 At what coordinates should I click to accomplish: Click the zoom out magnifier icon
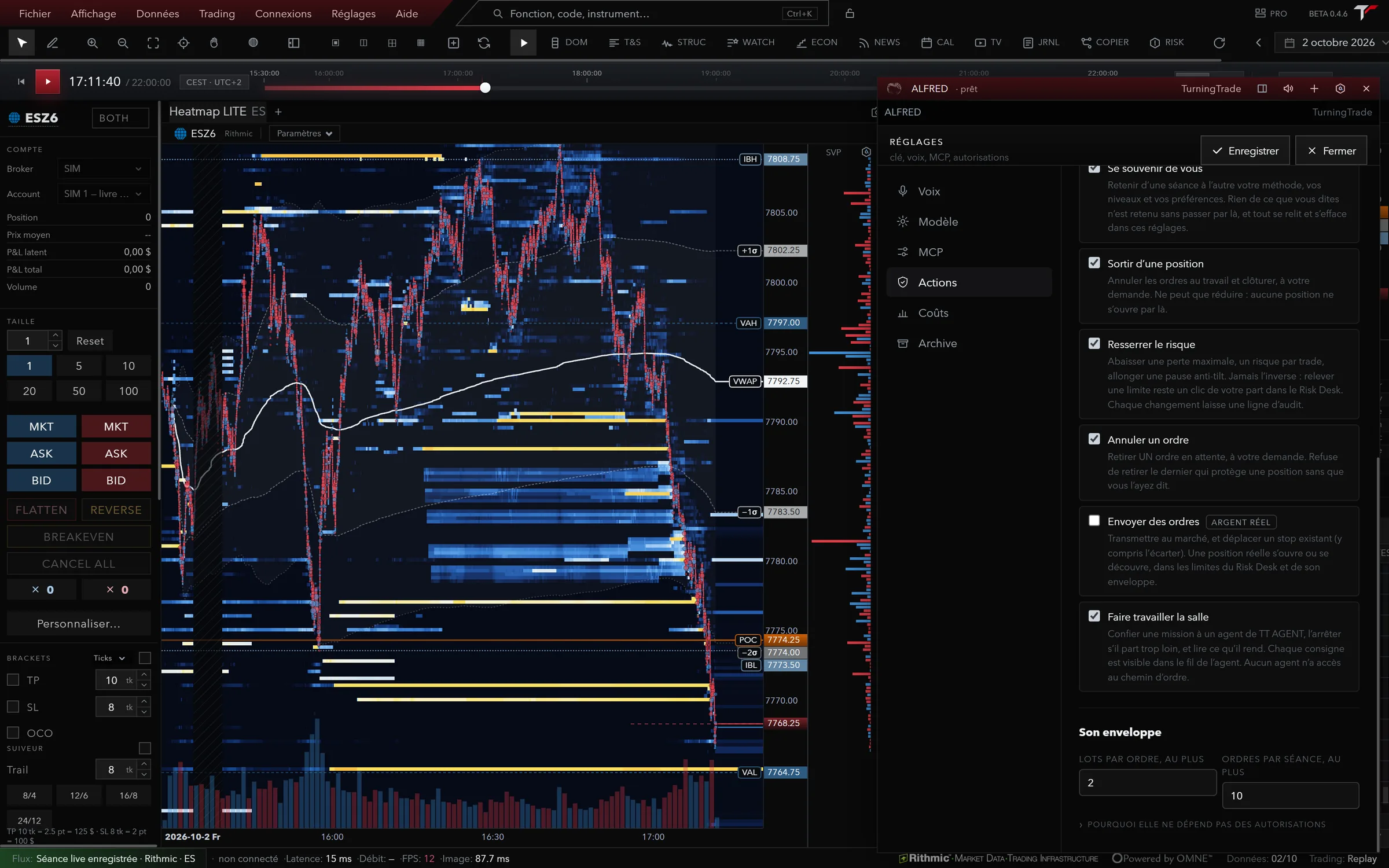pos(123,43)
